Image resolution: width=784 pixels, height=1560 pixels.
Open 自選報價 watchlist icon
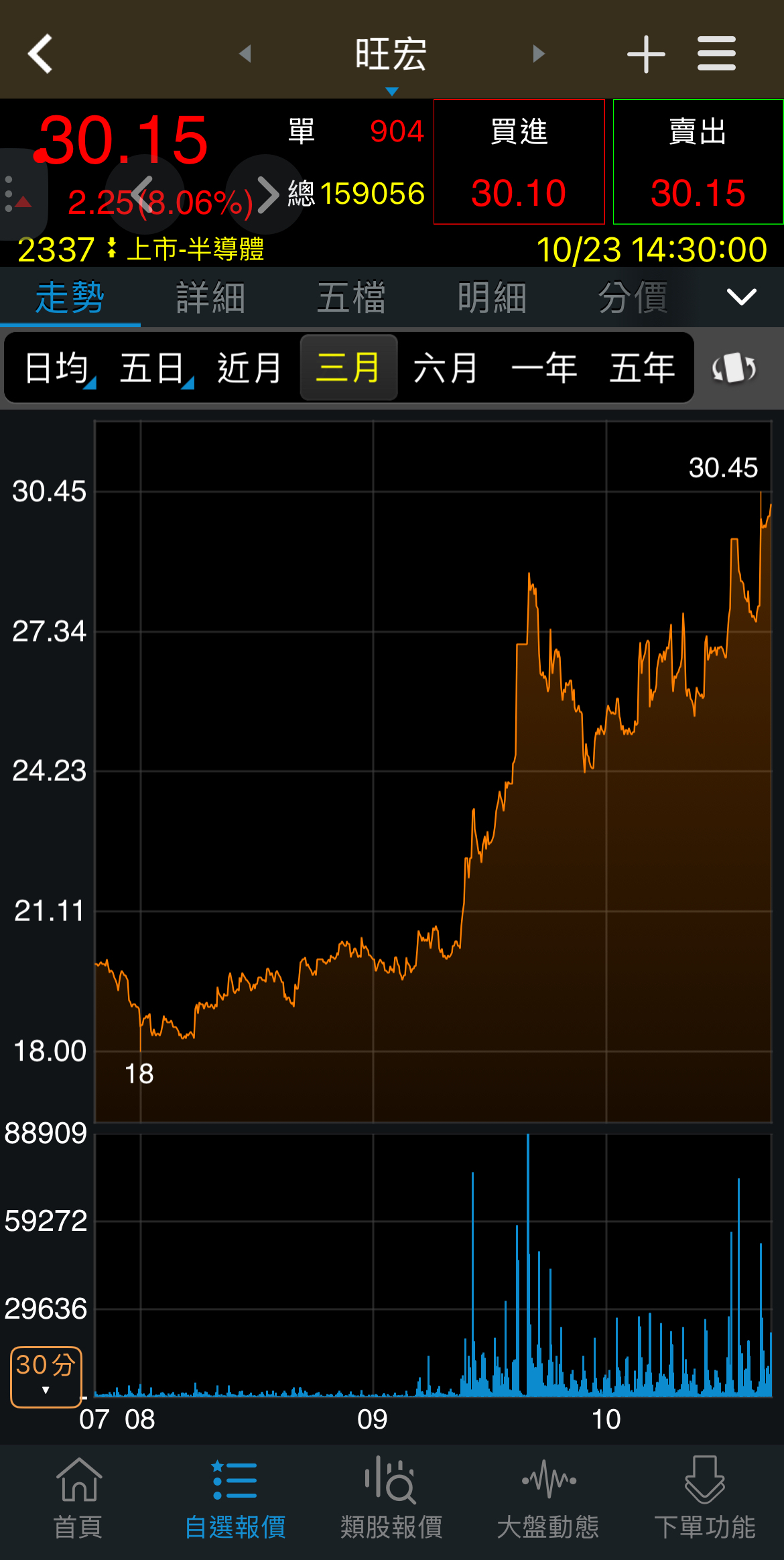click(235, 1499)
